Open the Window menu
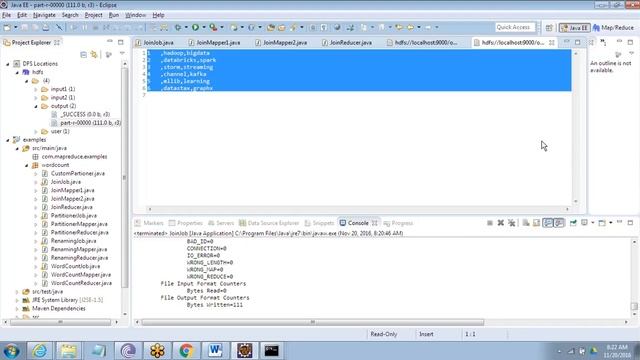Screen dimensions: 640x360 pos(136,15)
